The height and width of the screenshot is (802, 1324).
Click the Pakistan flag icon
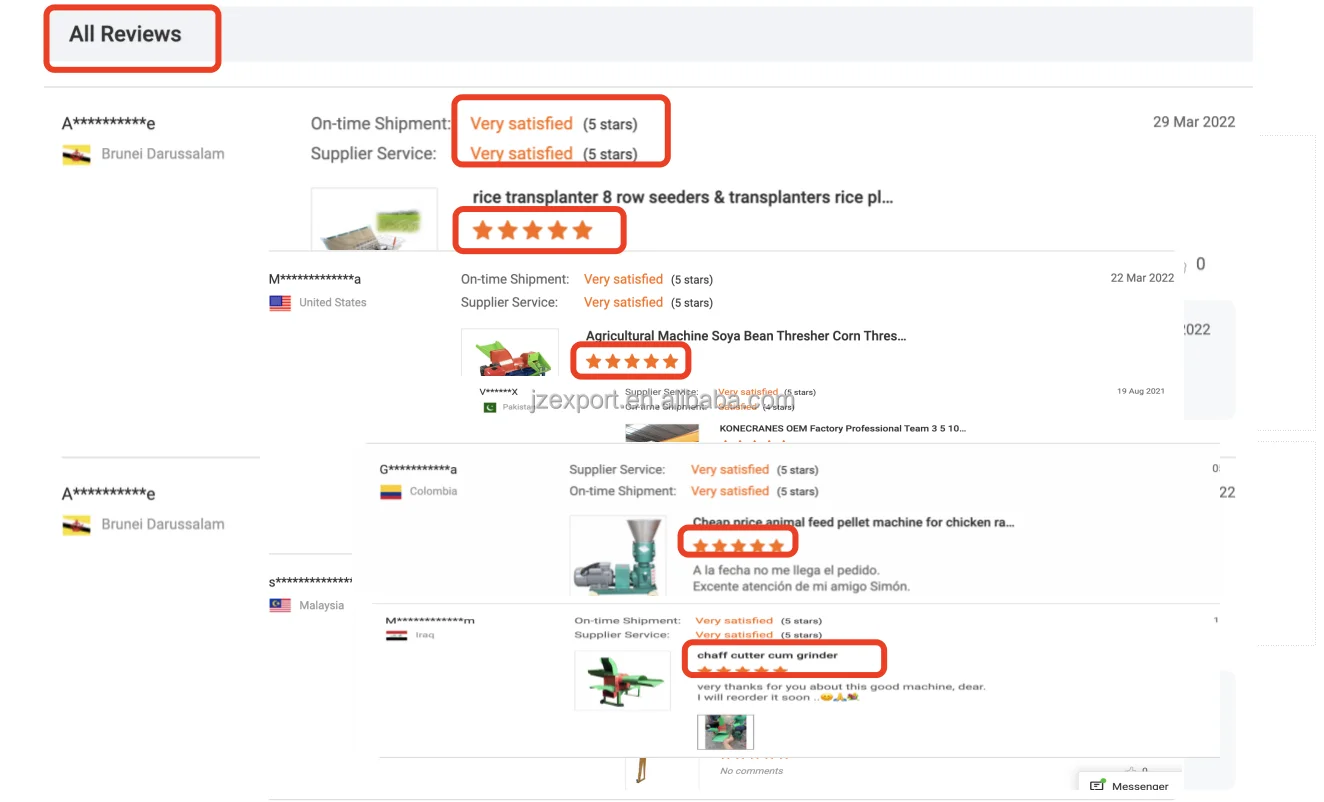[490, 407]
